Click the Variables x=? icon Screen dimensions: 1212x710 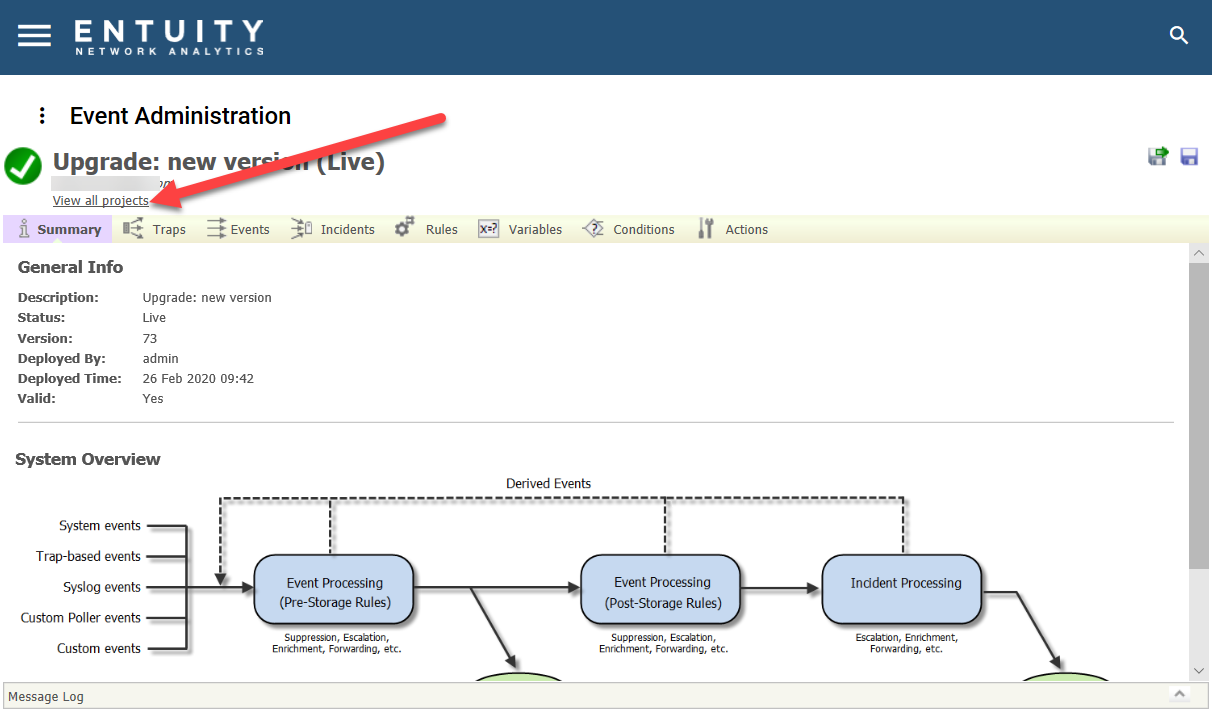(488, 229)
